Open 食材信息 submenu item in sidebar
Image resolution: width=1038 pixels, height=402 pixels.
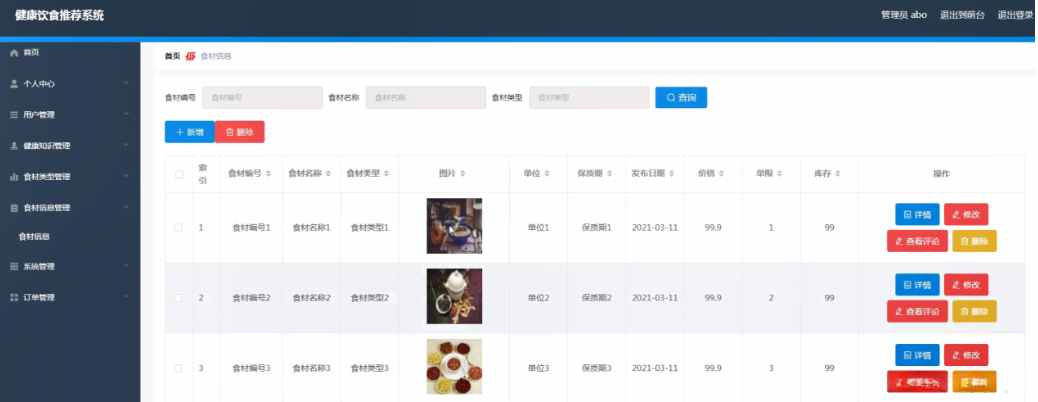click(x=34, y=236)
